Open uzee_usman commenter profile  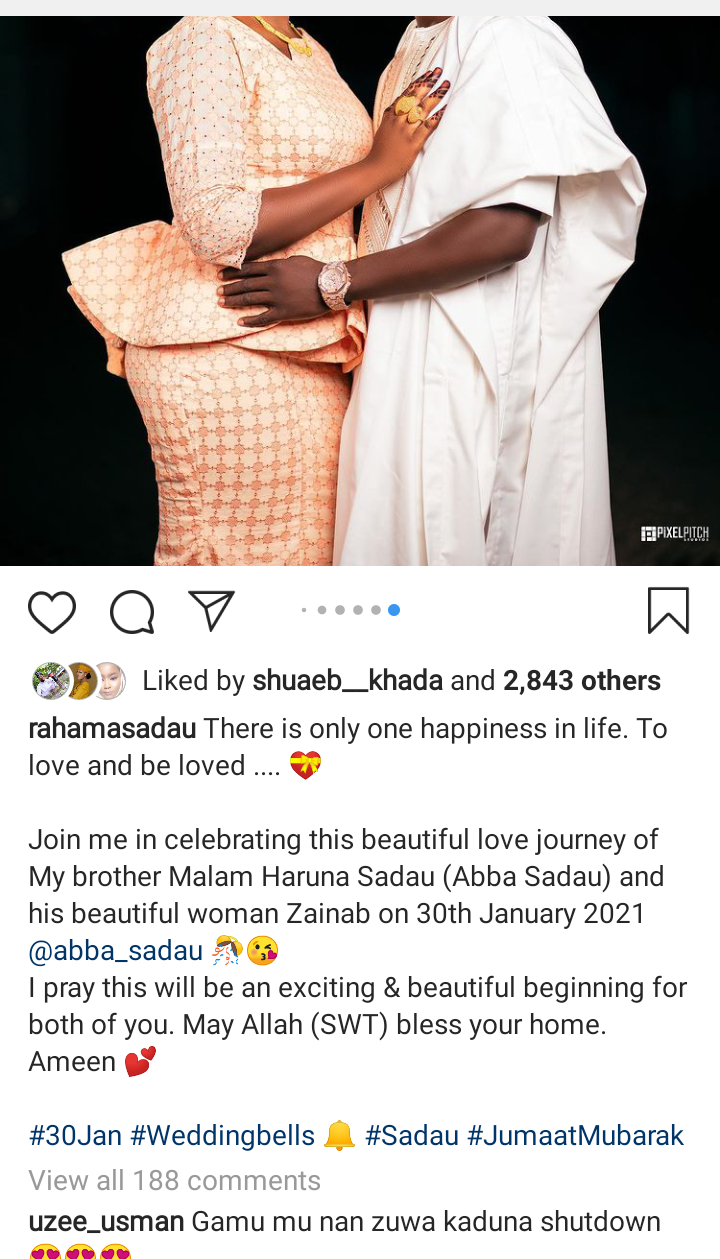106,1222
